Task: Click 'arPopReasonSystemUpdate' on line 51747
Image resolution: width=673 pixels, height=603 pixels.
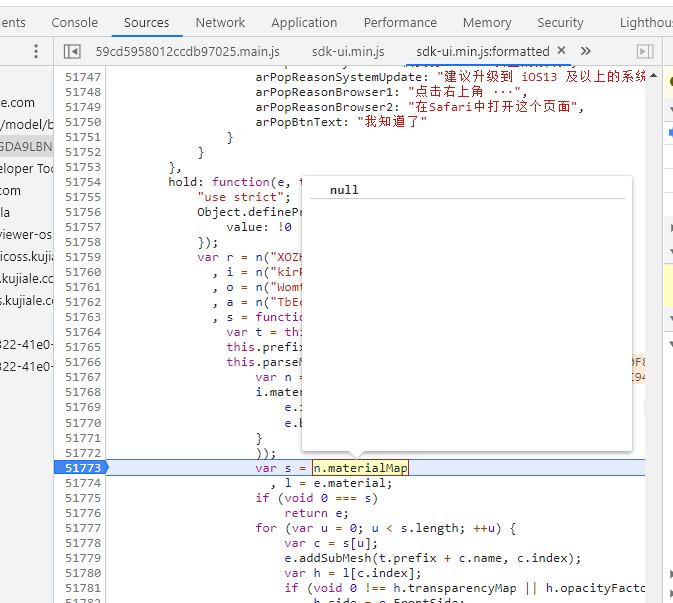Action: tap(338, 77)
